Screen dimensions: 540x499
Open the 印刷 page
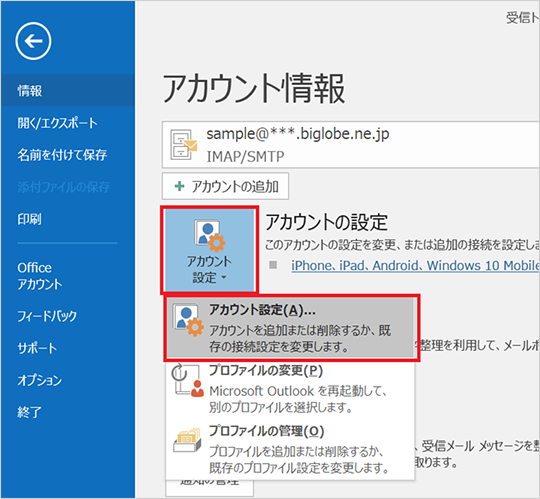30,219
